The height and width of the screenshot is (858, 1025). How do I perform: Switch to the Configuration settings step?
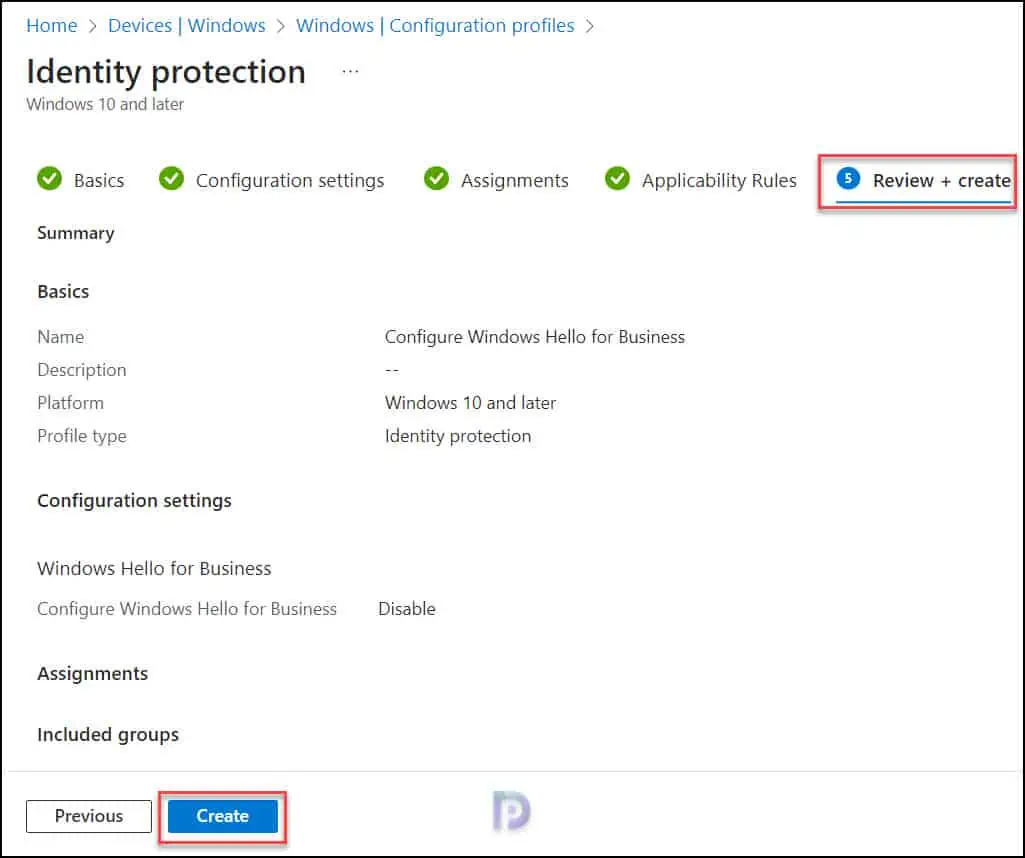[x=272, y=180]
